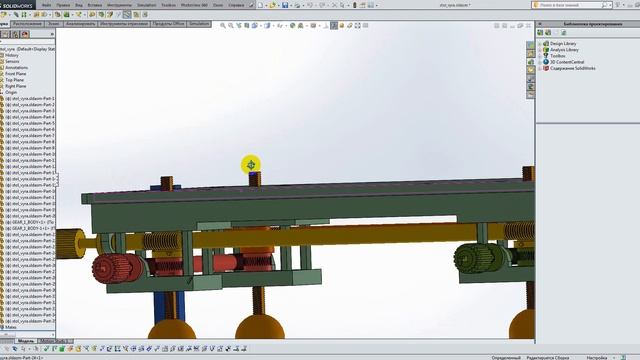The width and height of the screenshot is (640, 360).
Task: Select the ConfigurationManager tab icon
Action: (15, 34)
